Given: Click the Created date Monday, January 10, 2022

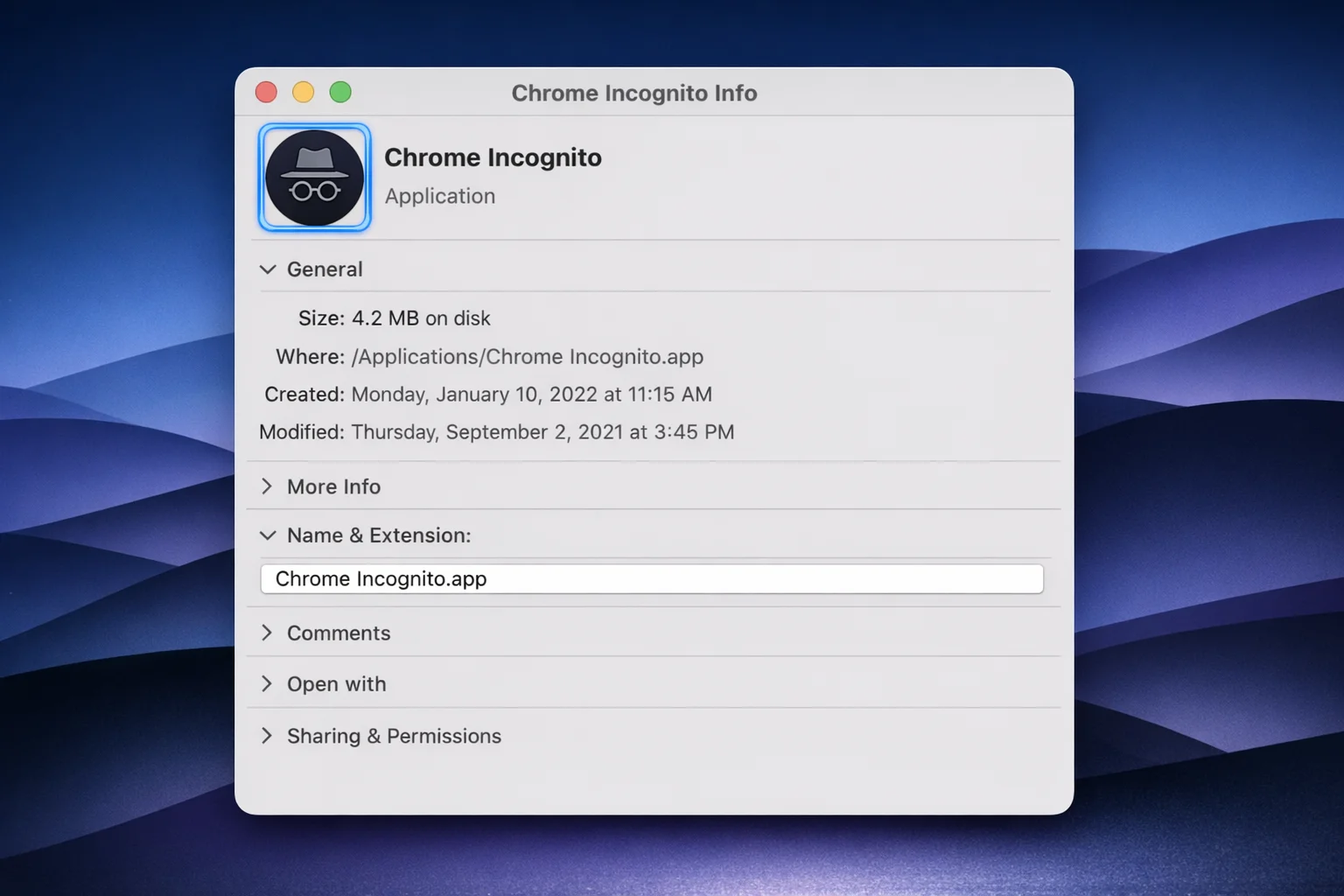Looking at the screenshot, I should [532, 395].
